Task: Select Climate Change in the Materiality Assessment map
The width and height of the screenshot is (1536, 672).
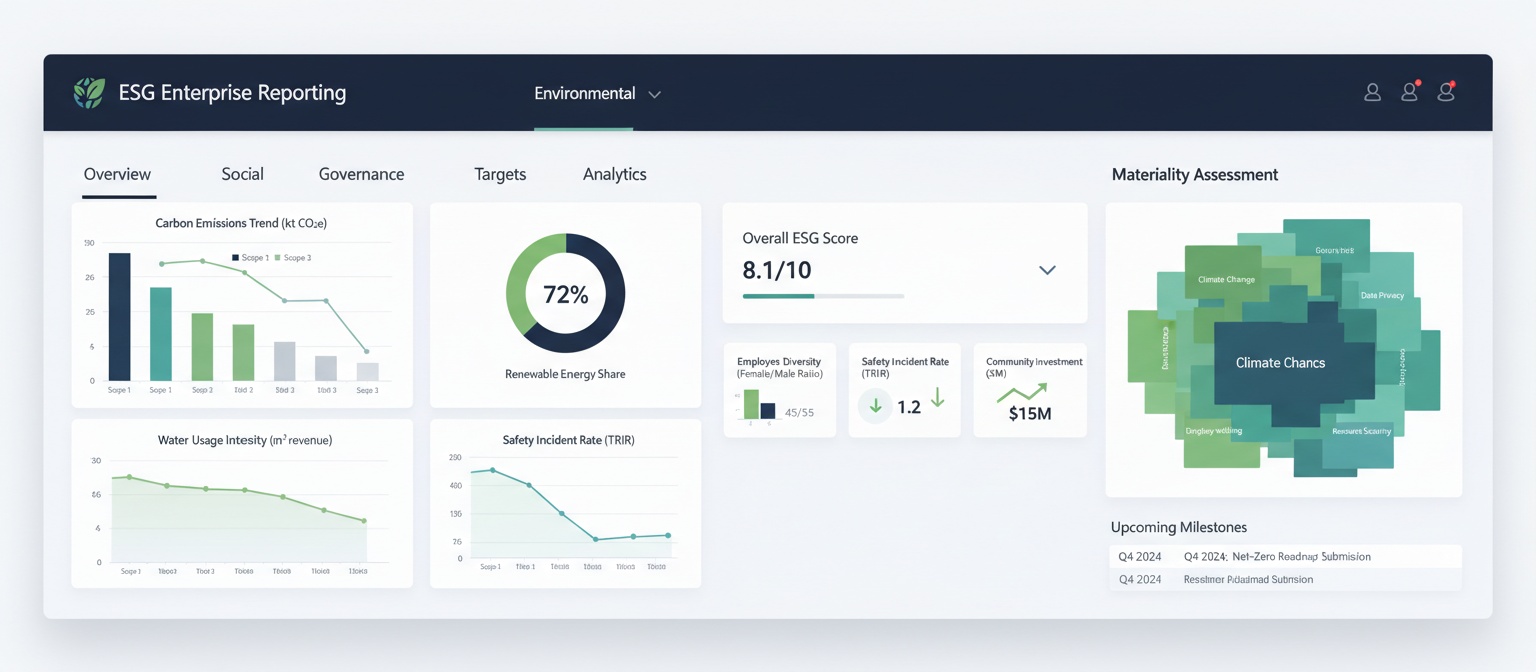Action: pyautogui.click(x=1281, y=362)
